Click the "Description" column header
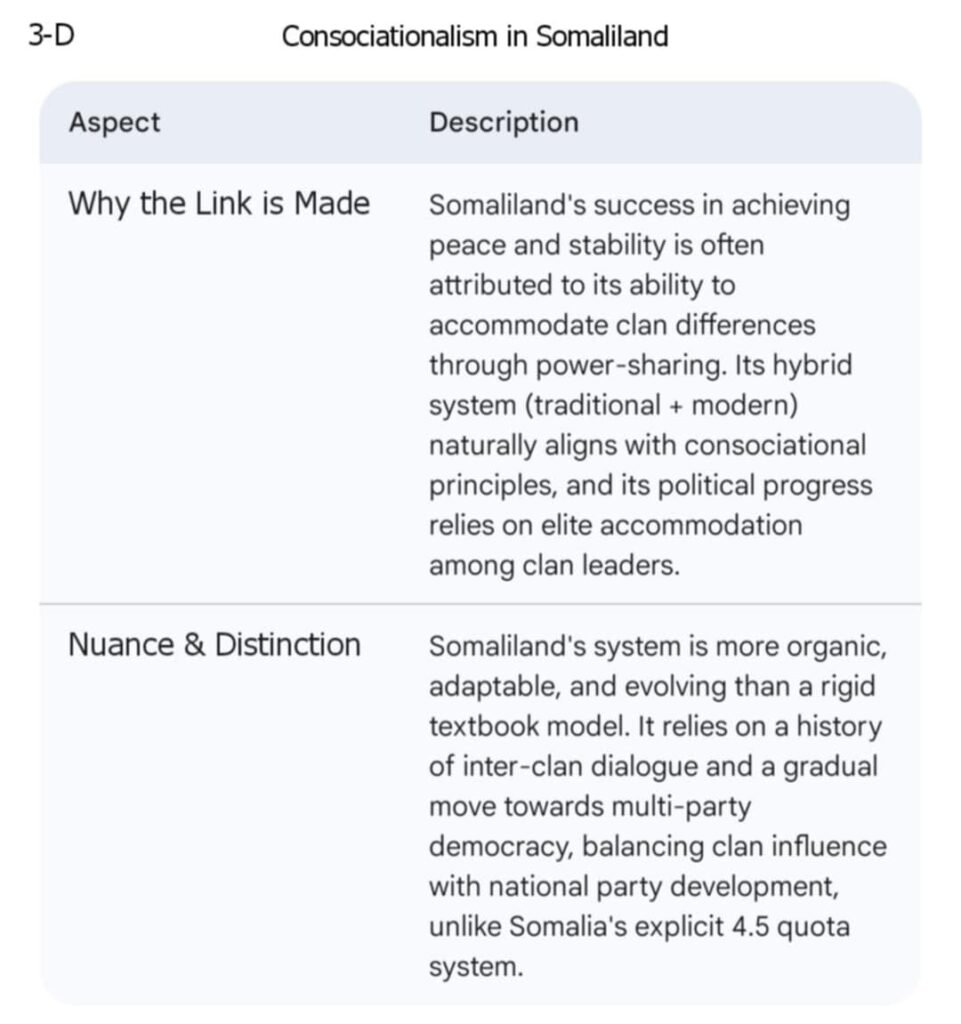Screen dimensions: 961x1024 coord(503,123)
